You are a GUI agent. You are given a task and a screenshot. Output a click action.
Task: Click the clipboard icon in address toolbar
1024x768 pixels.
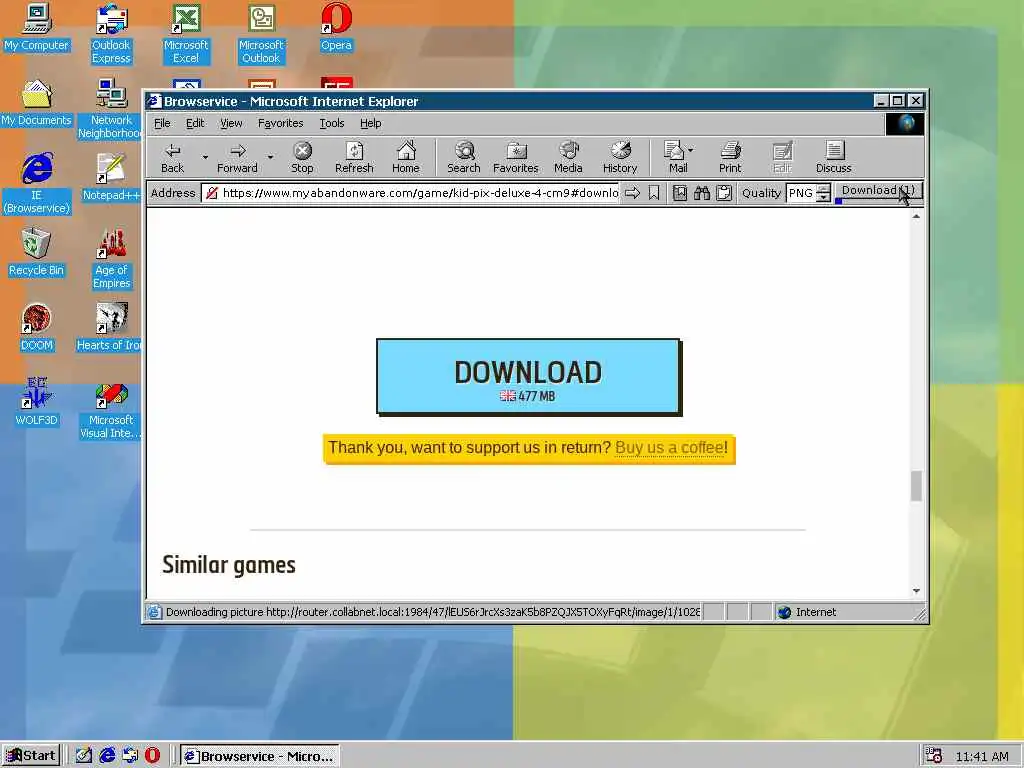724,193
